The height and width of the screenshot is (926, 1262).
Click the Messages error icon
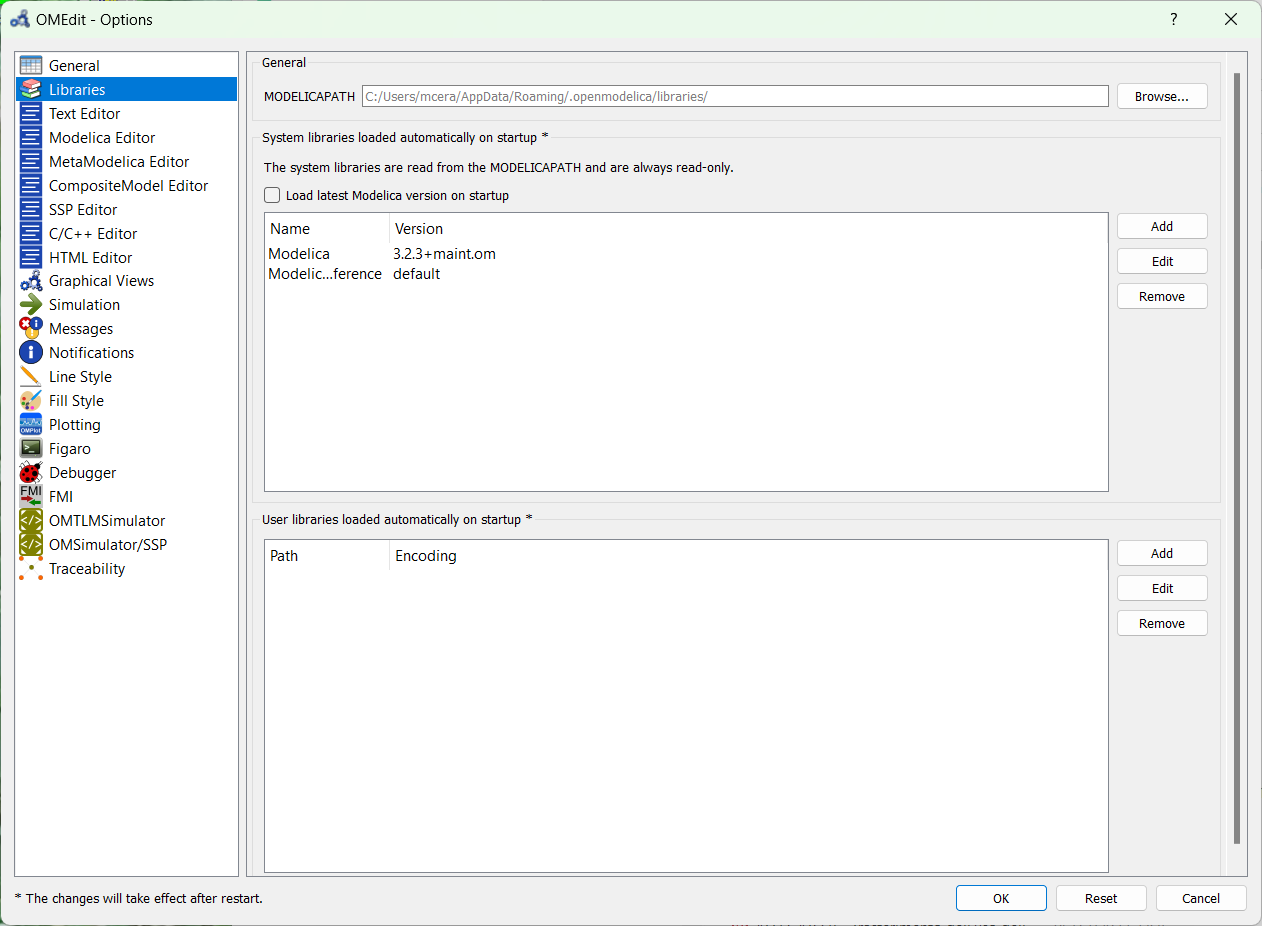click(31, 329)
